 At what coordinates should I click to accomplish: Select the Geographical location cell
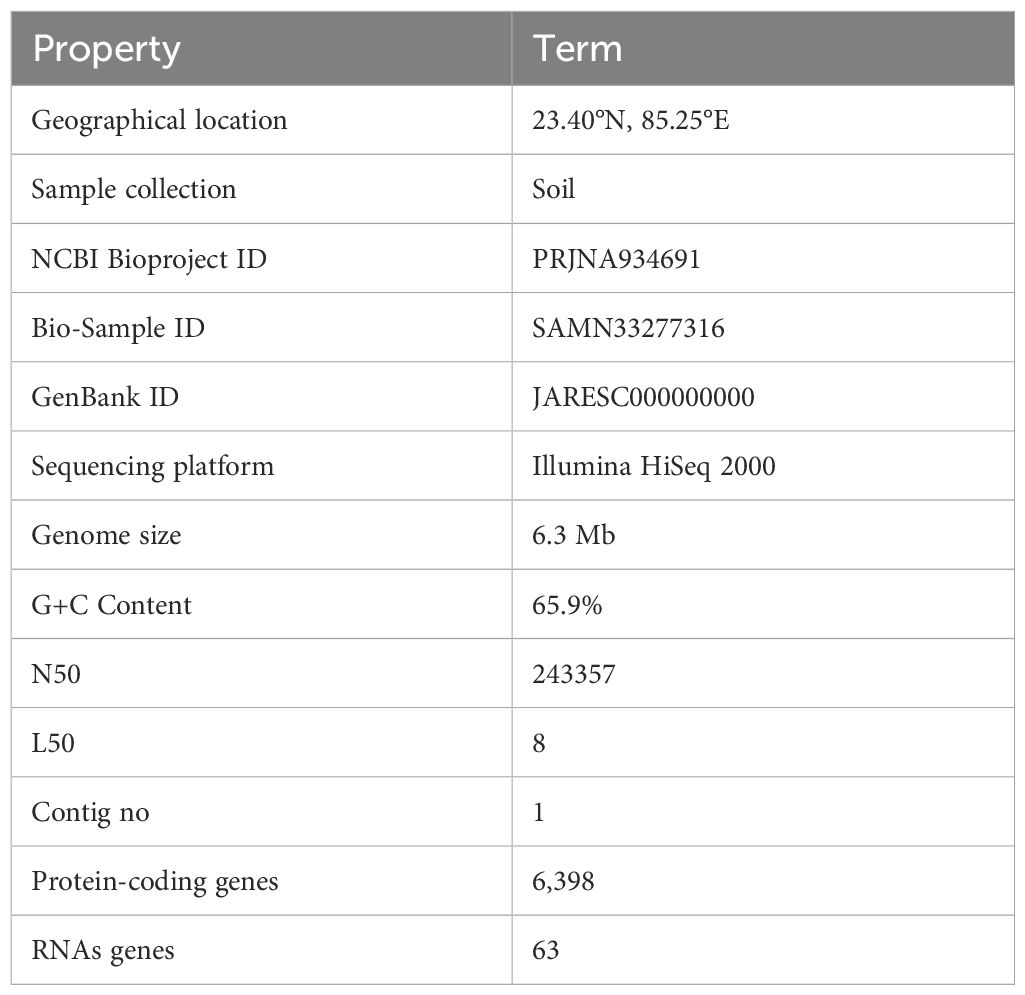261,120
